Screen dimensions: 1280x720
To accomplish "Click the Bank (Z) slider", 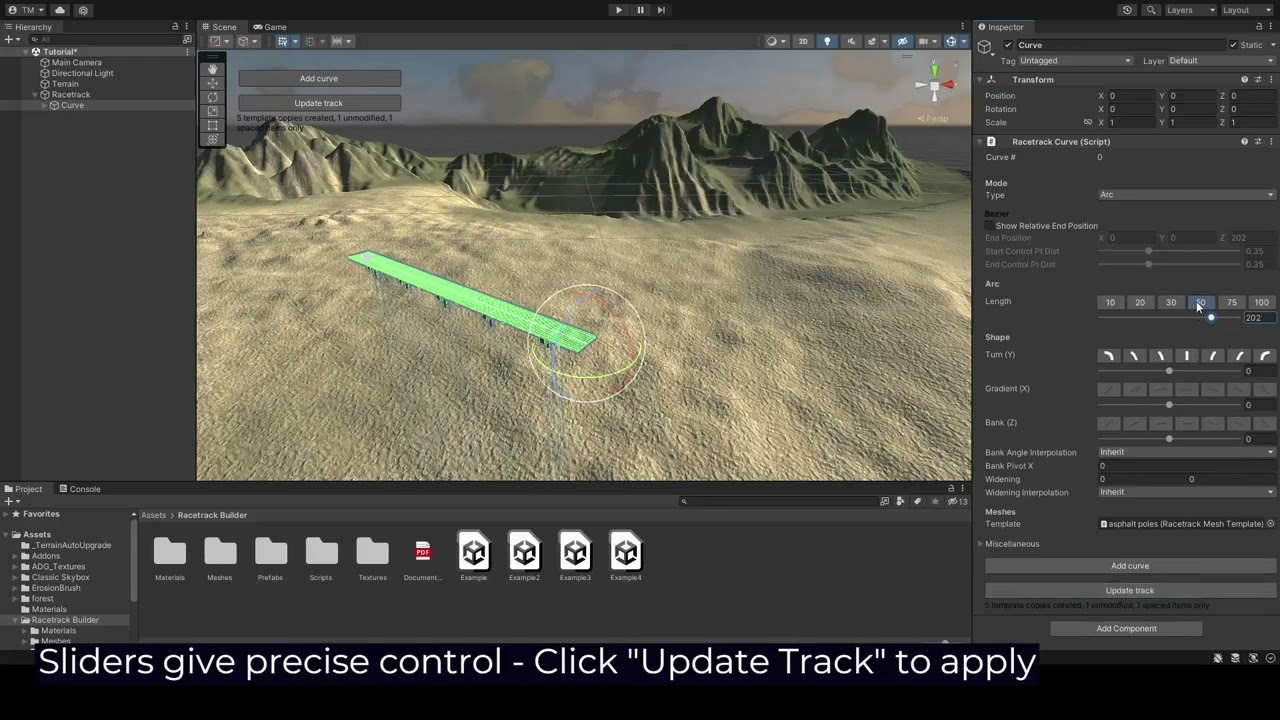I will click(x=1169, y=438).
